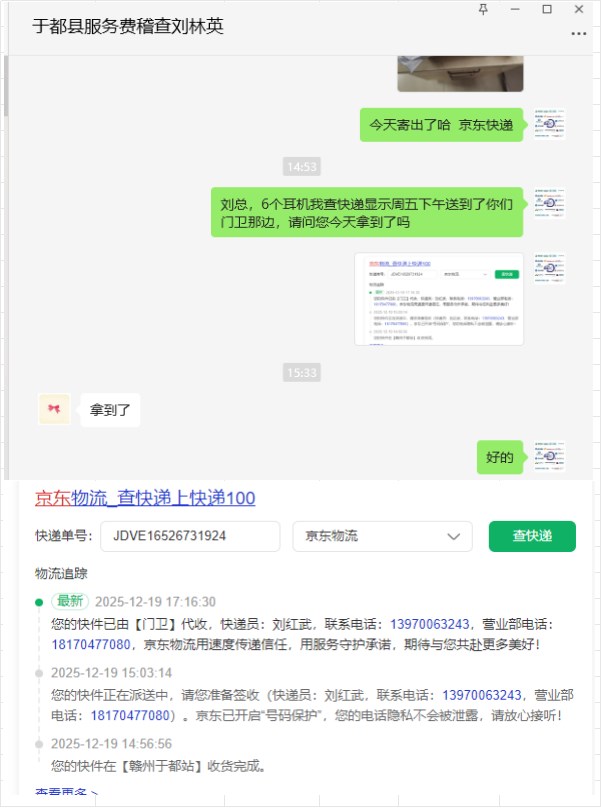Click avatar beside 今天寄出了哈 京东快递 message
The height and width of the screenshot is (808, 601).
coord(549,124)
